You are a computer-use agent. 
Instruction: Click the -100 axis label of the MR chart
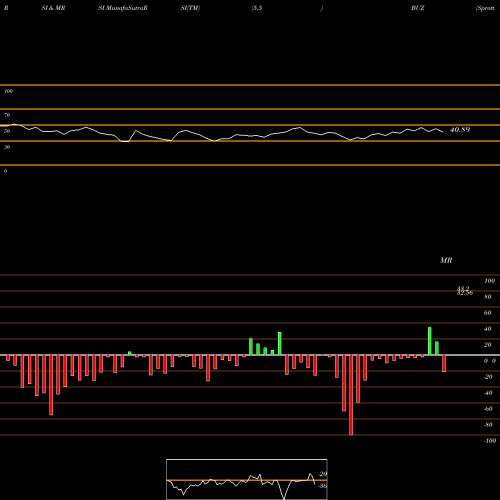[490, 441]
